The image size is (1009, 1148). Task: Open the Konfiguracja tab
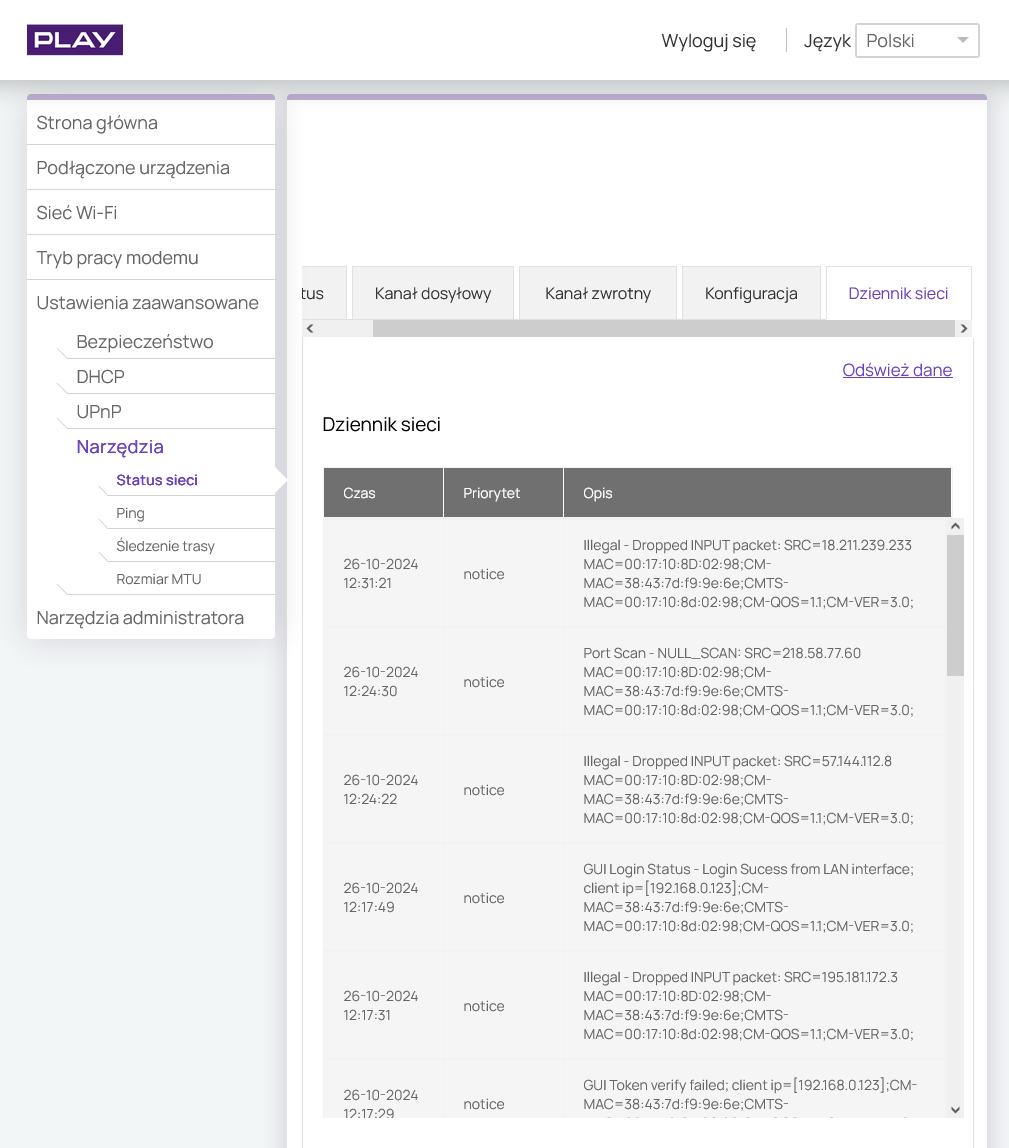coord(751,293)
